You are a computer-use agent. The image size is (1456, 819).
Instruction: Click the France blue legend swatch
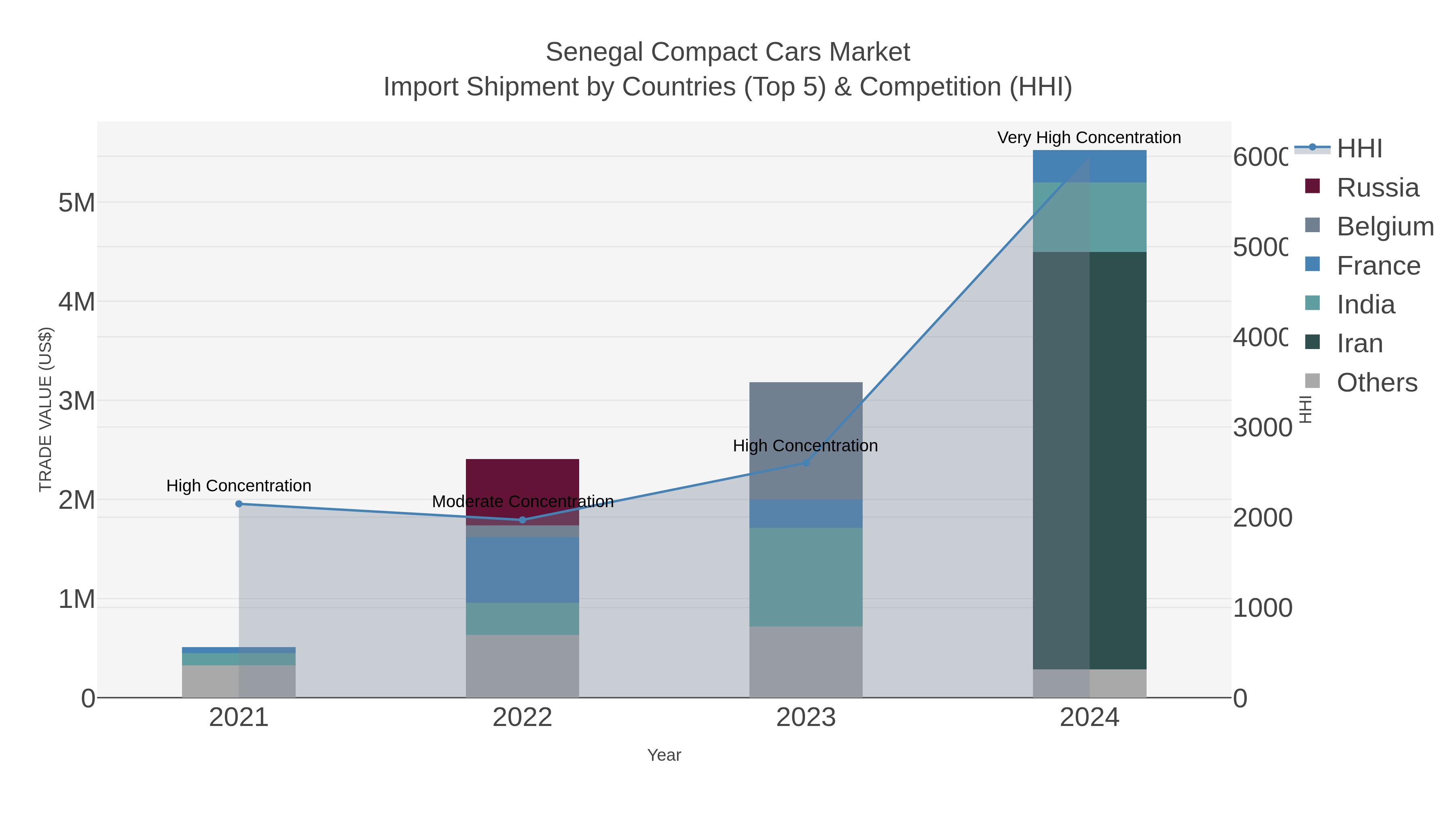click(x=1312, y=264)
